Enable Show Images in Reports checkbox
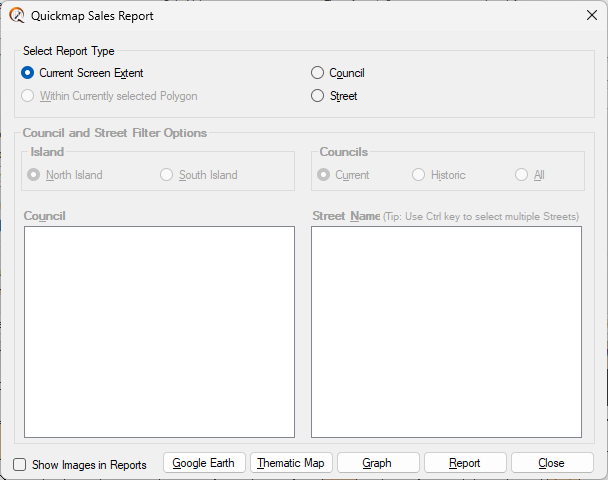The width and height of the screenshot is (608, 480). coord(20,464)
